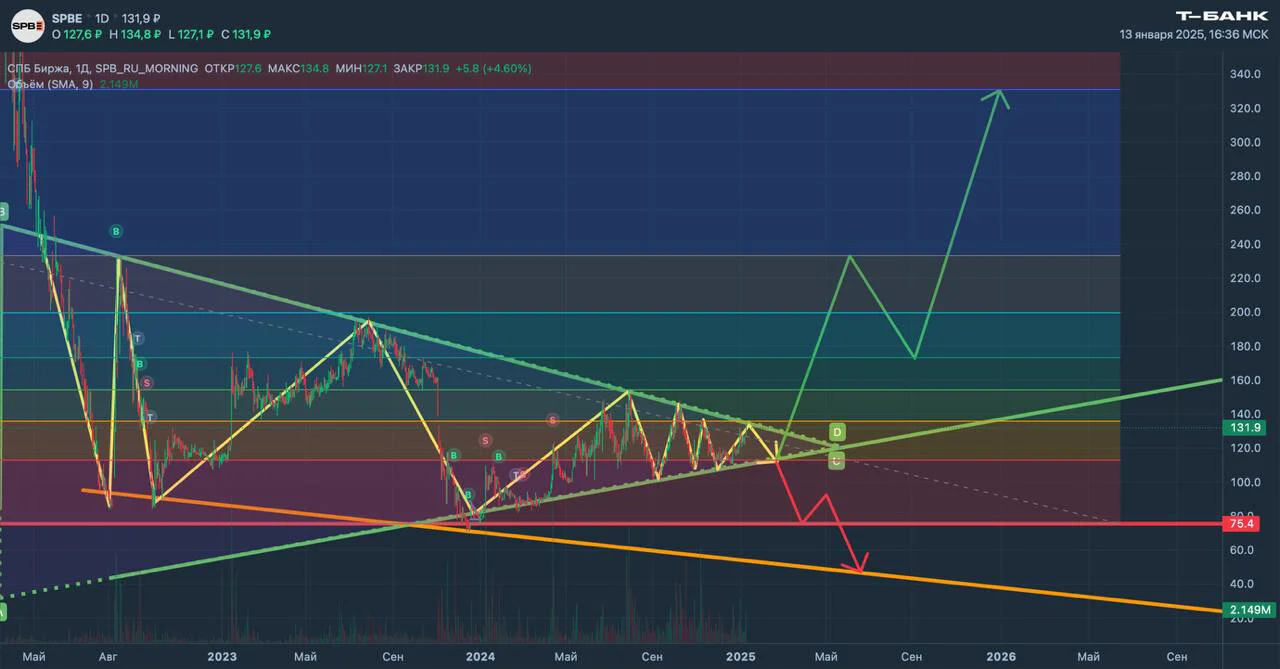This screenshot has height=669, width=1280.
Task: Click the МАКС 134.8 legend value
Action: tap(298, 69)
